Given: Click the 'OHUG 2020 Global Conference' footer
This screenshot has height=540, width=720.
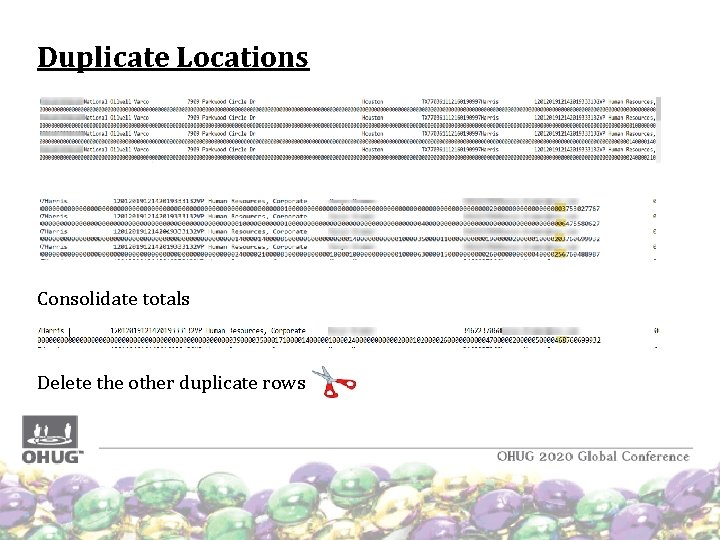Looking at the screenshot, I should 593,456.
